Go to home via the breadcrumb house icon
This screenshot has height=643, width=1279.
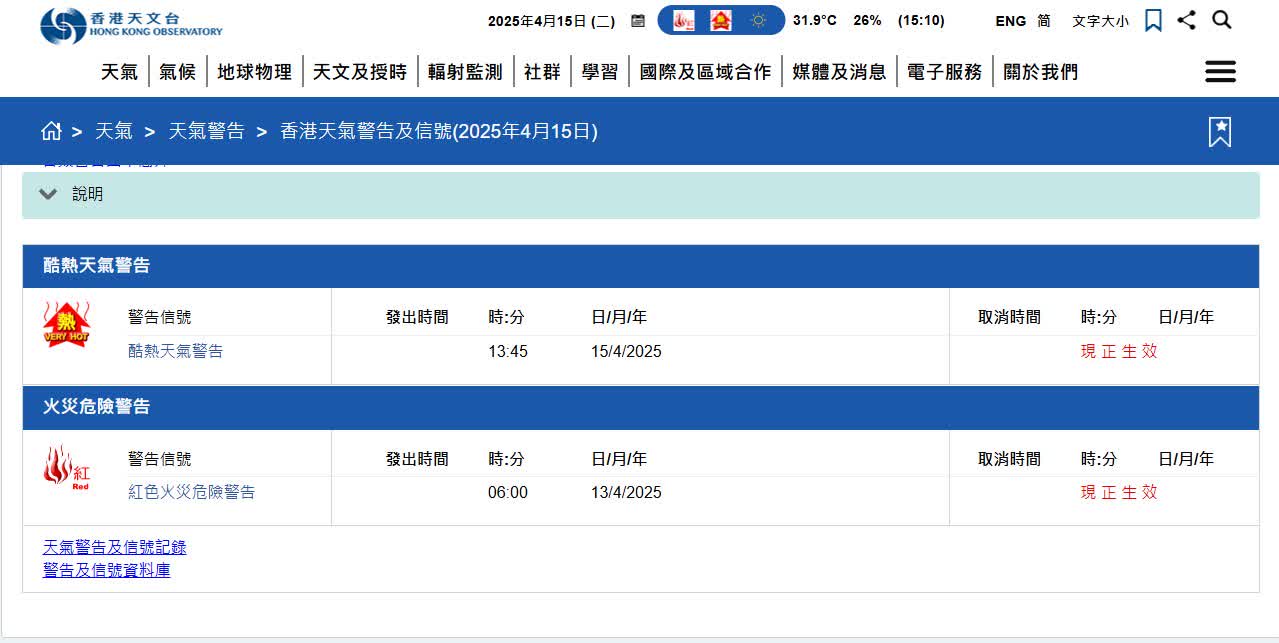[x=51, y=131]
